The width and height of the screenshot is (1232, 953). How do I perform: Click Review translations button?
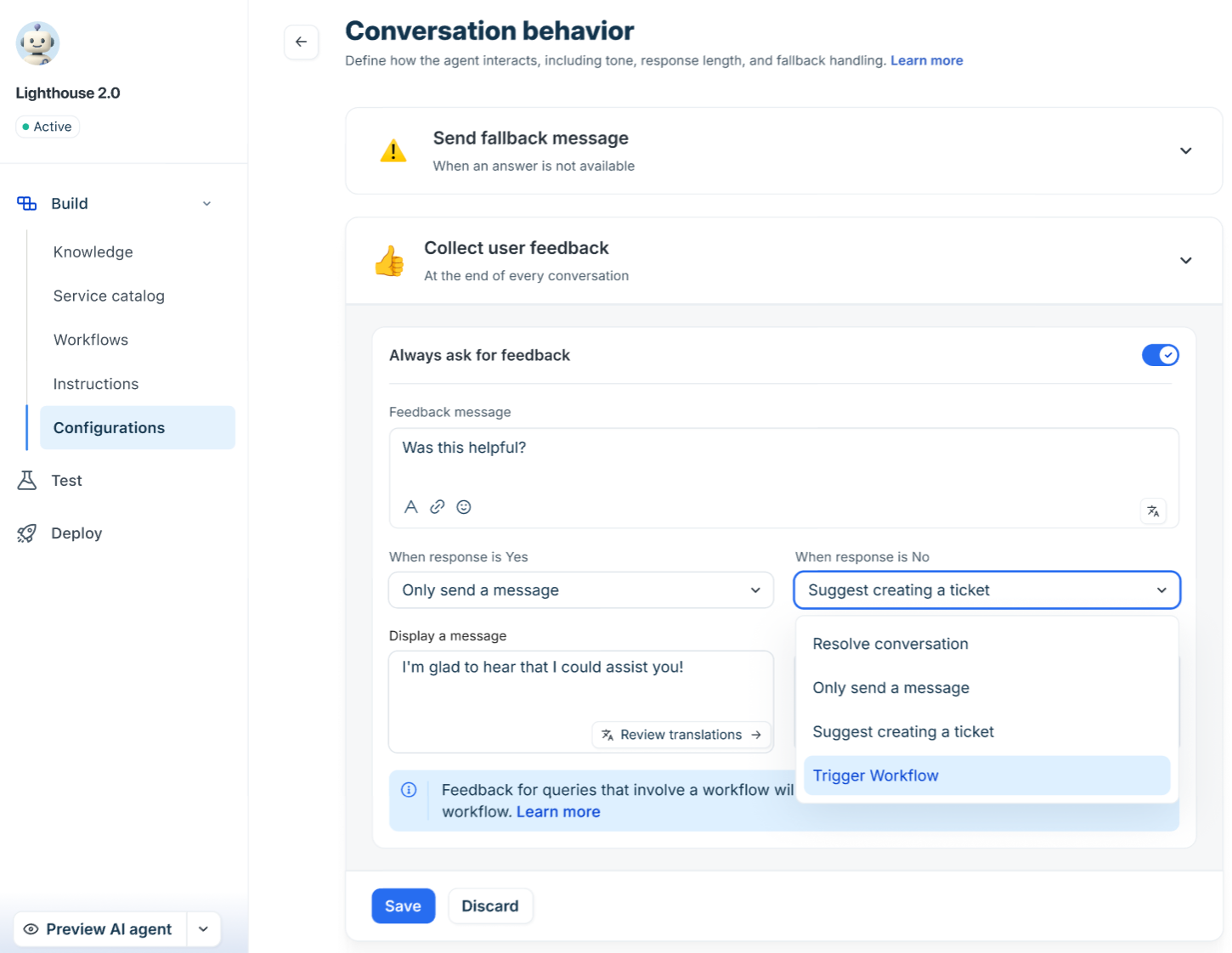click(681, 735)
